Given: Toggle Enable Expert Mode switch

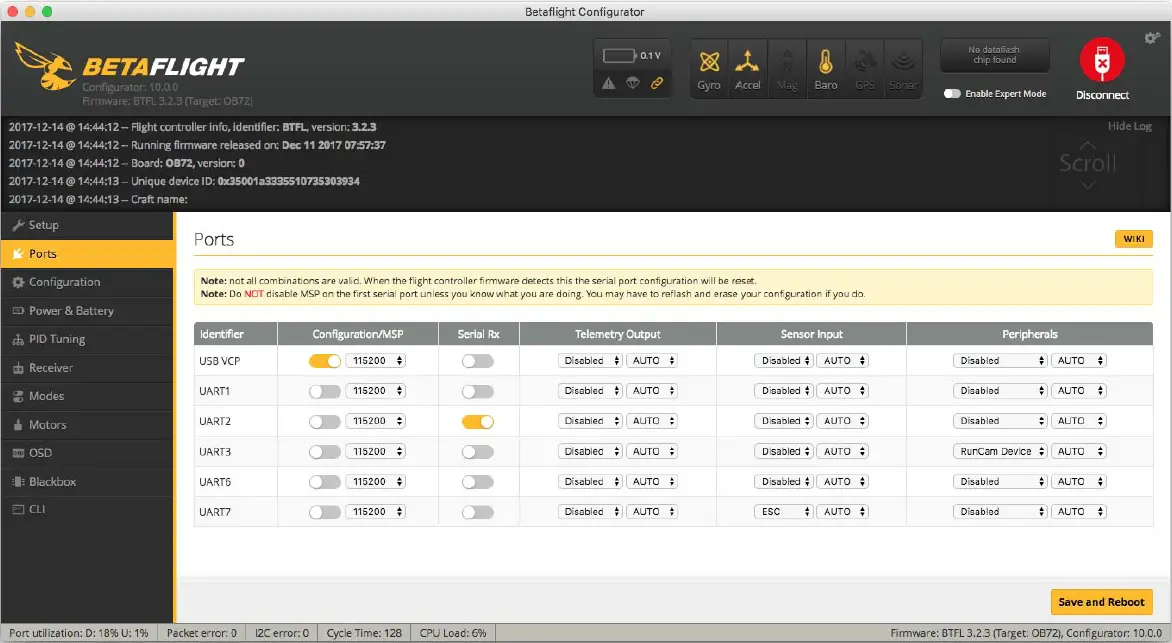Looking at the screenshot, I should click(x=952, y=93).
